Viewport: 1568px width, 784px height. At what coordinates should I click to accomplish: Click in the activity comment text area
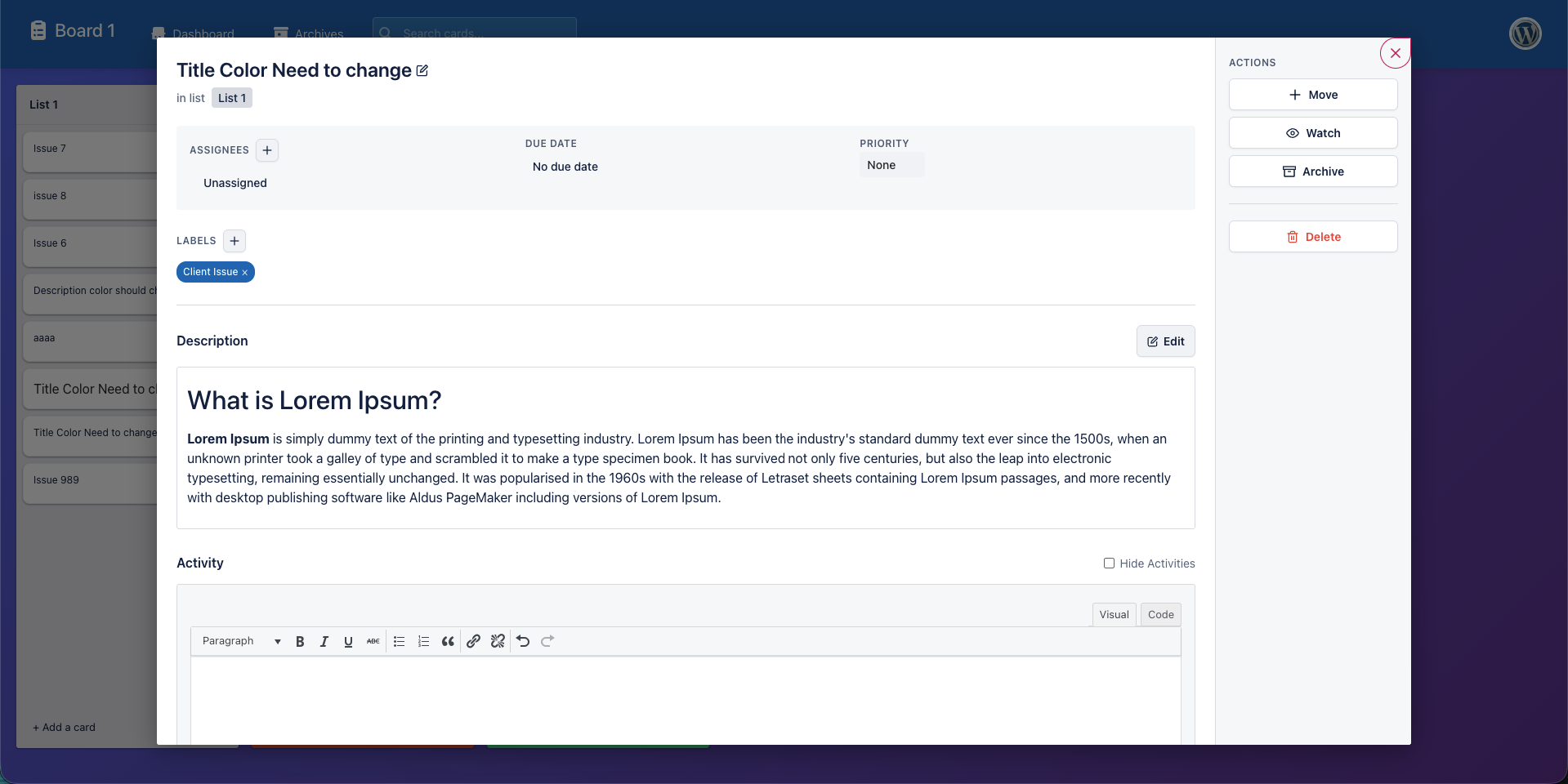click(x=686, y=701)
